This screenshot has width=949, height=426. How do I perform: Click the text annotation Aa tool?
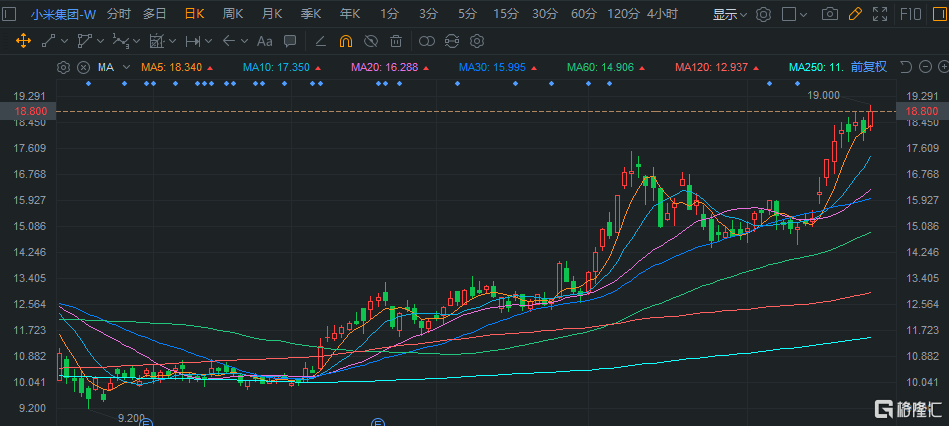pos(264,41)
